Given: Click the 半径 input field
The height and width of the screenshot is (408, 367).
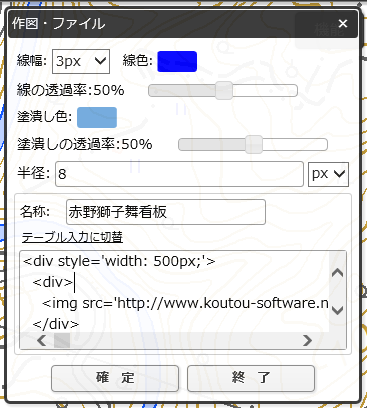Looking at the screenshot, I should (179, 174).
